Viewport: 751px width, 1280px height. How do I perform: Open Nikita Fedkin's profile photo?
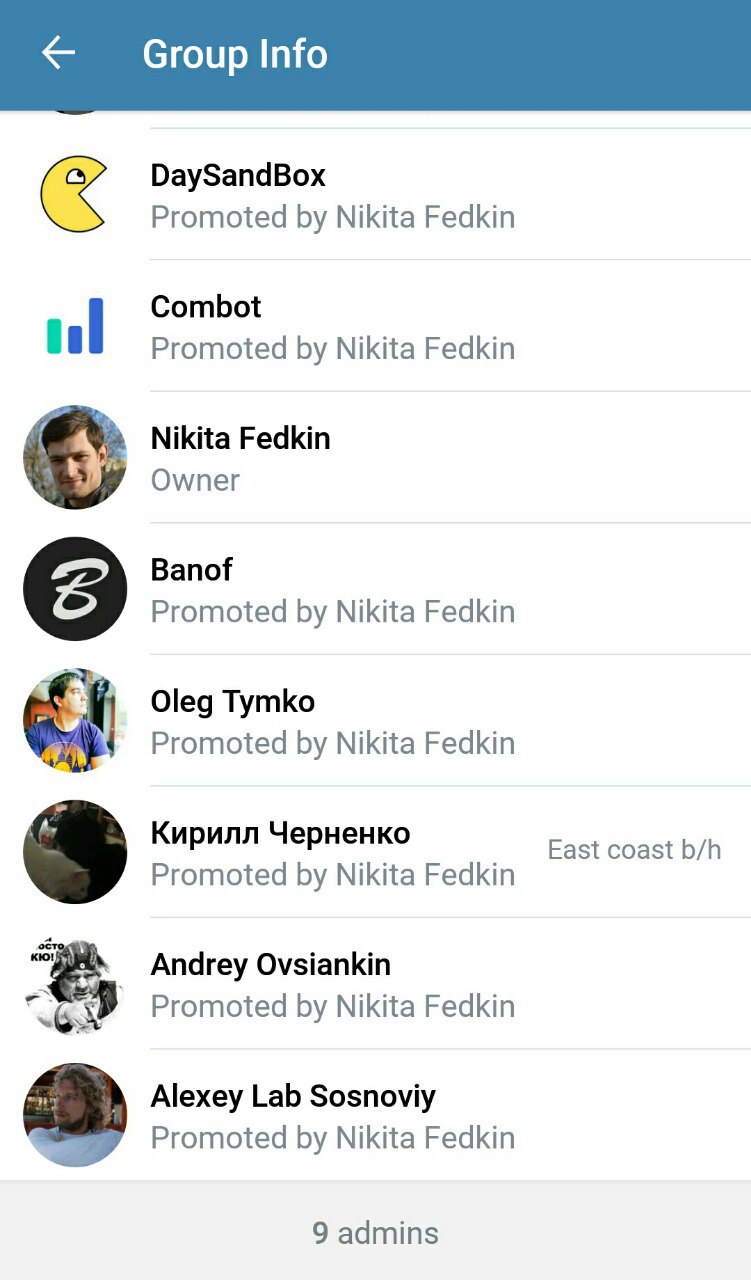[75, 457]
